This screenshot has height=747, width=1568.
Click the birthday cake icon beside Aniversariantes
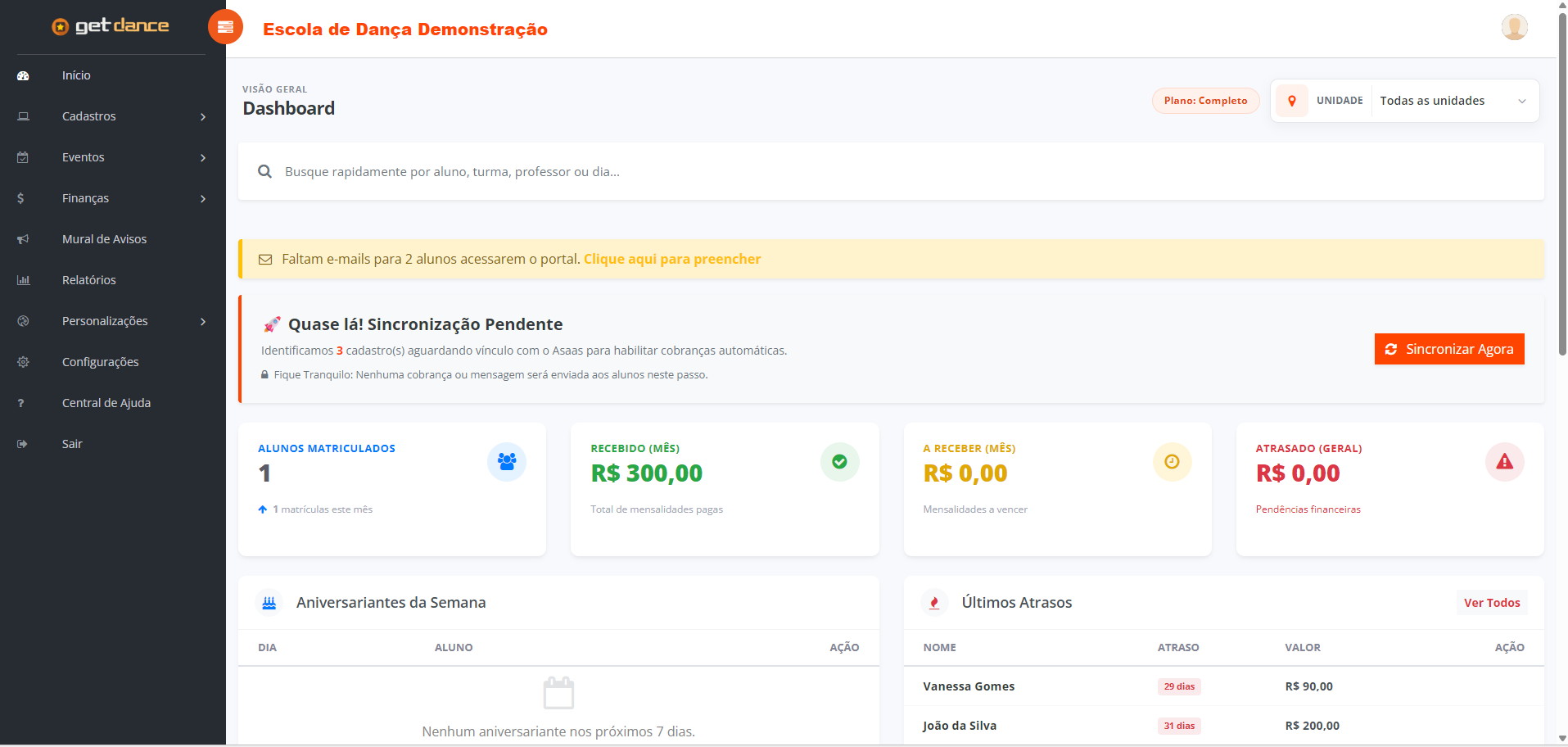[x=269, y=603]
